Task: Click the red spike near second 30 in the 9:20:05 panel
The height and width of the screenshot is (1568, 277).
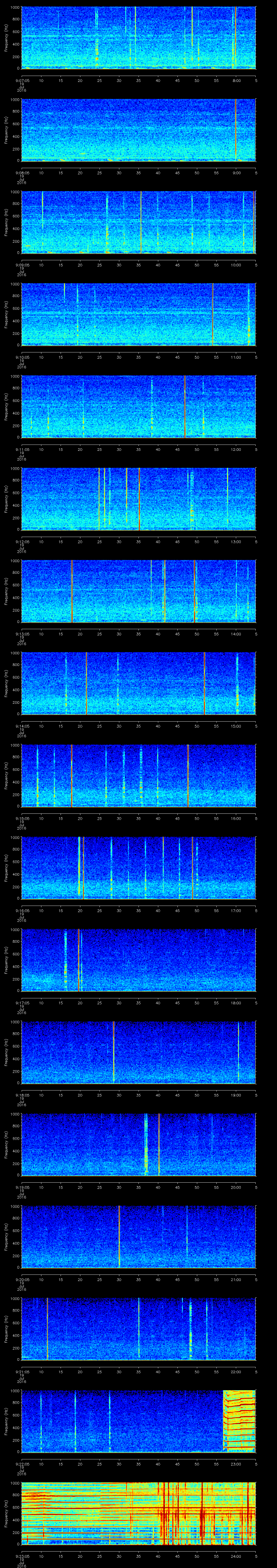Action: pyautogui.click(x=119, y=1237)
